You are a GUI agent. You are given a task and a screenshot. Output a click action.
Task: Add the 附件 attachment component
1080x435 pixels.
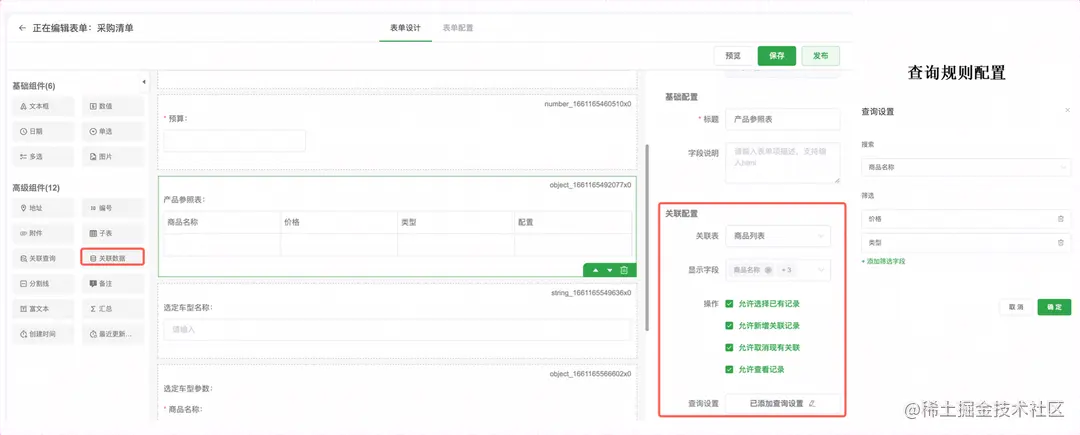43,233
